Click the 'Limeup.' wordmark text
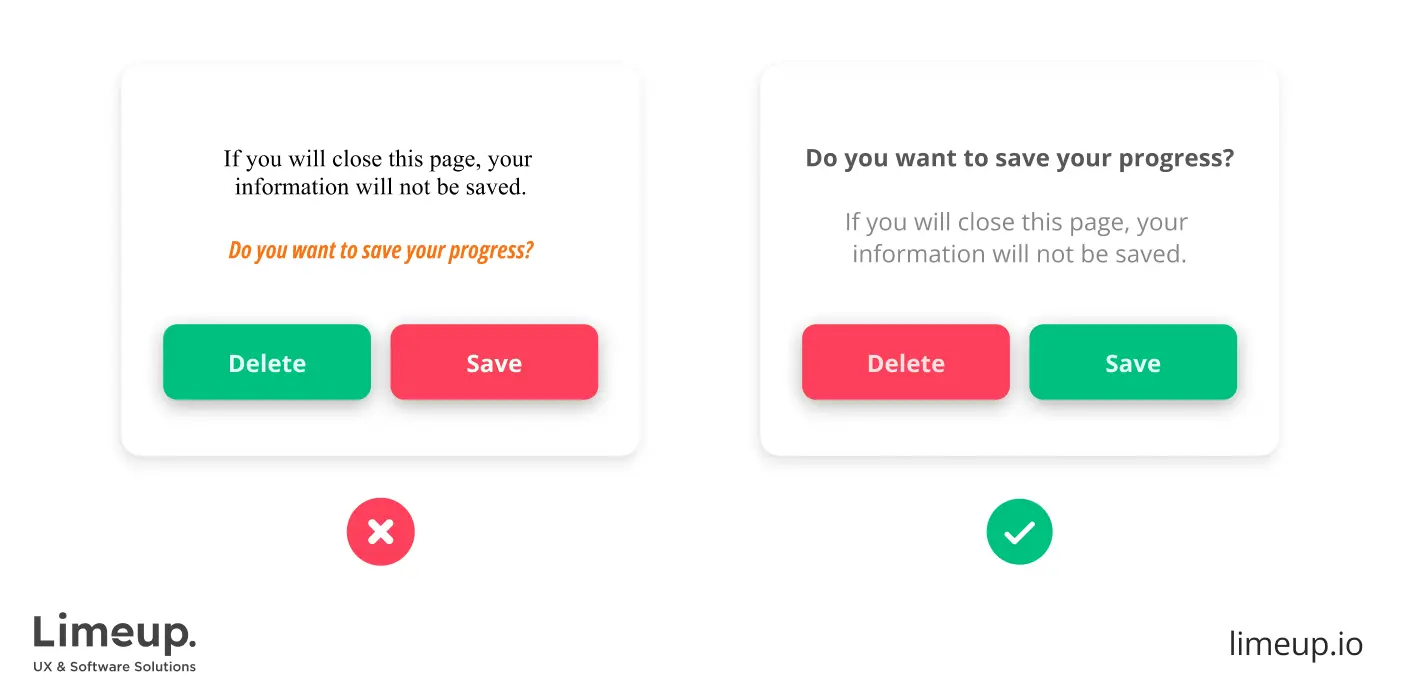Image resolution: width=1401 pixels, height=686 pixels. point(115,634)
